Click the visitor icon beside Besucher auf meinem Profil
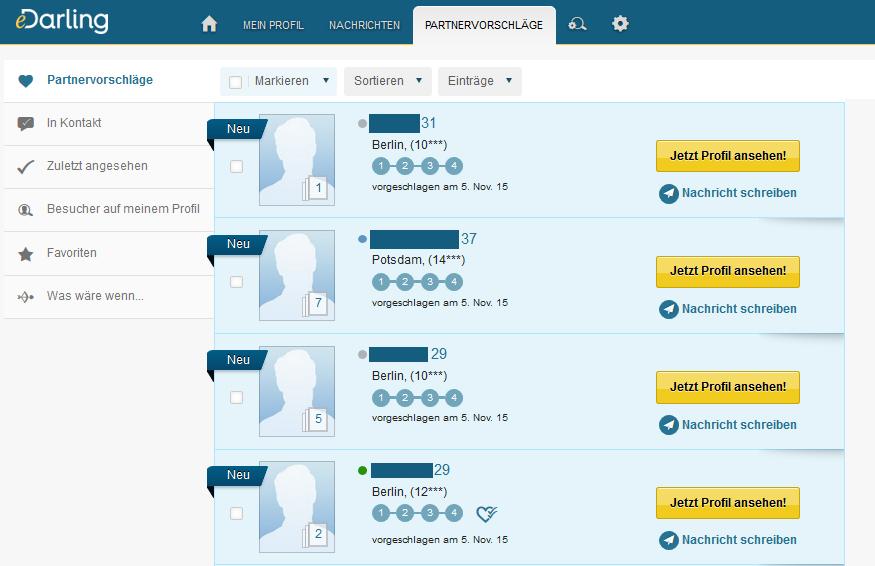The height and width of the screenshot is (566, 875). click(26, 210)
